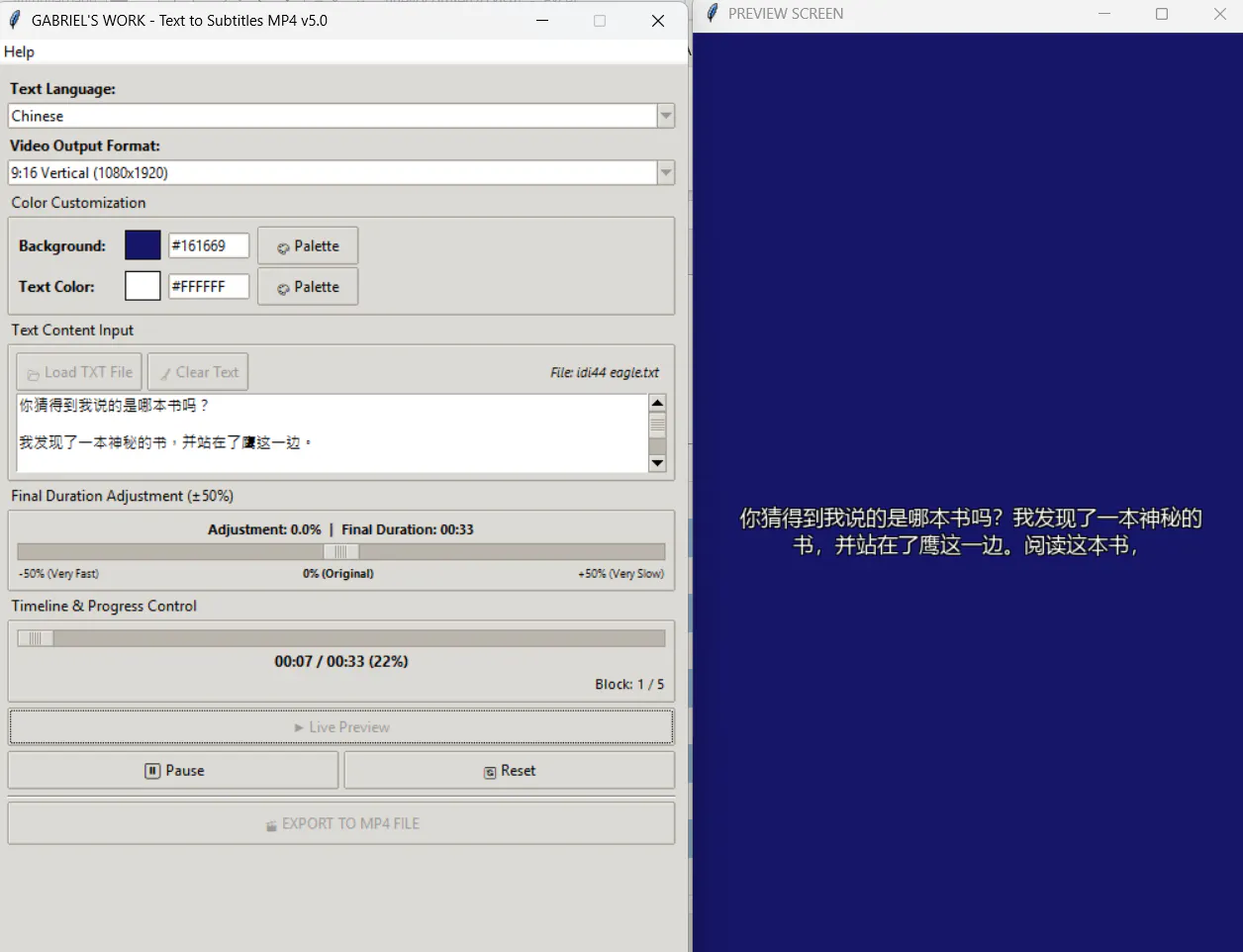Viewport: 1243px width, 952px height.
Task: Click the Load TXT File button
Action: click(79, 372)
